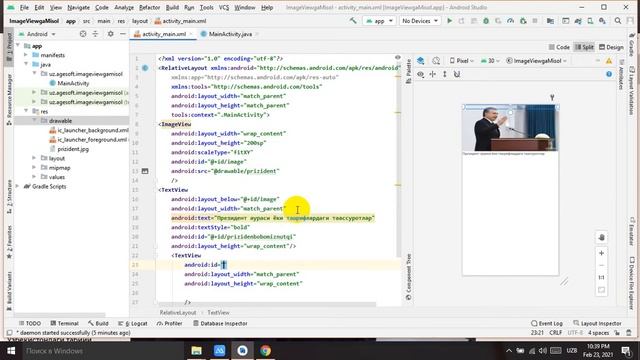Viewport: 640px width, 360px height.
Task: Open the Terminal tool window
Action: (x=64, y=323)
